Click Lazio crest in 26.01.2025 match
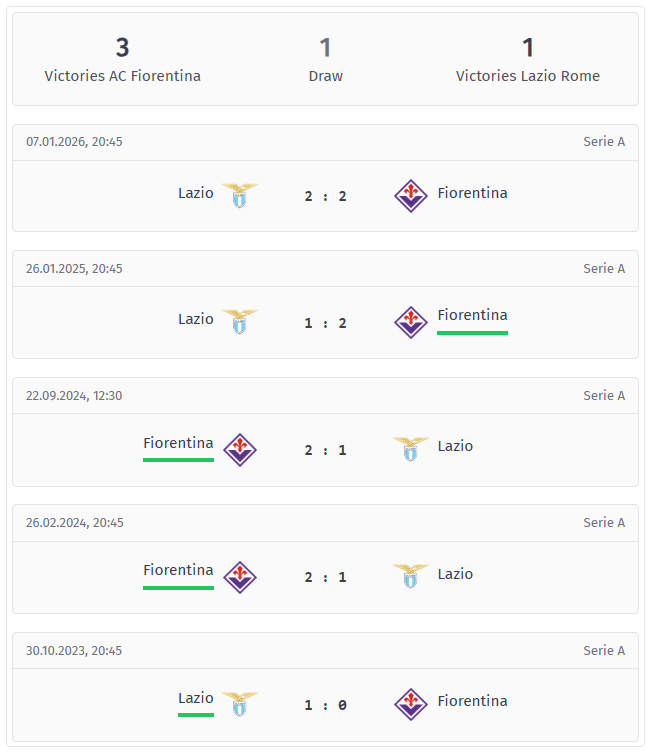The height and width of the screenshot is (754, 649). click(x=239, y=321)
